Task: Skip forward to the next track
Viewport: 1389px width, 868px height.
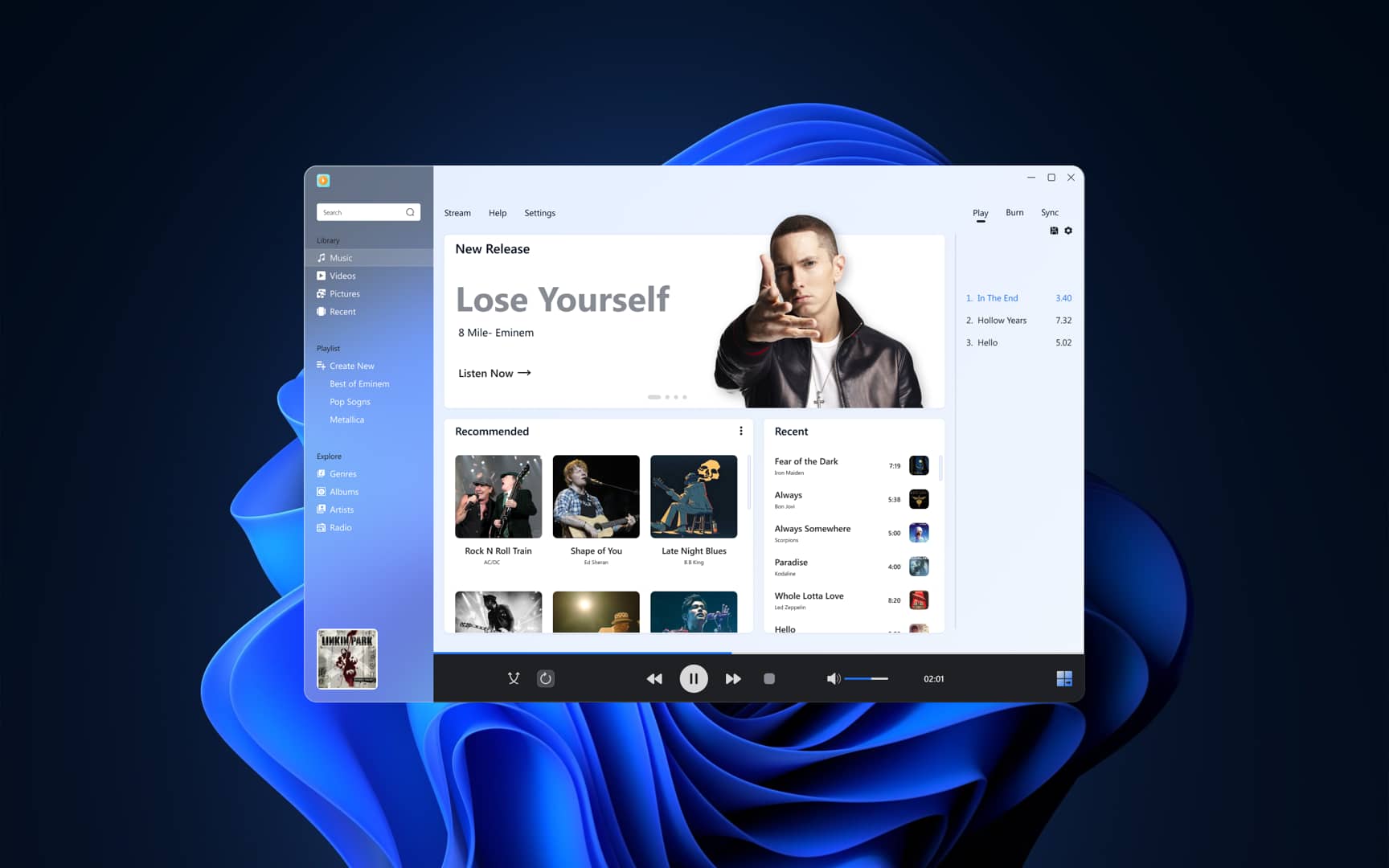Action: [x=733, y=678]
